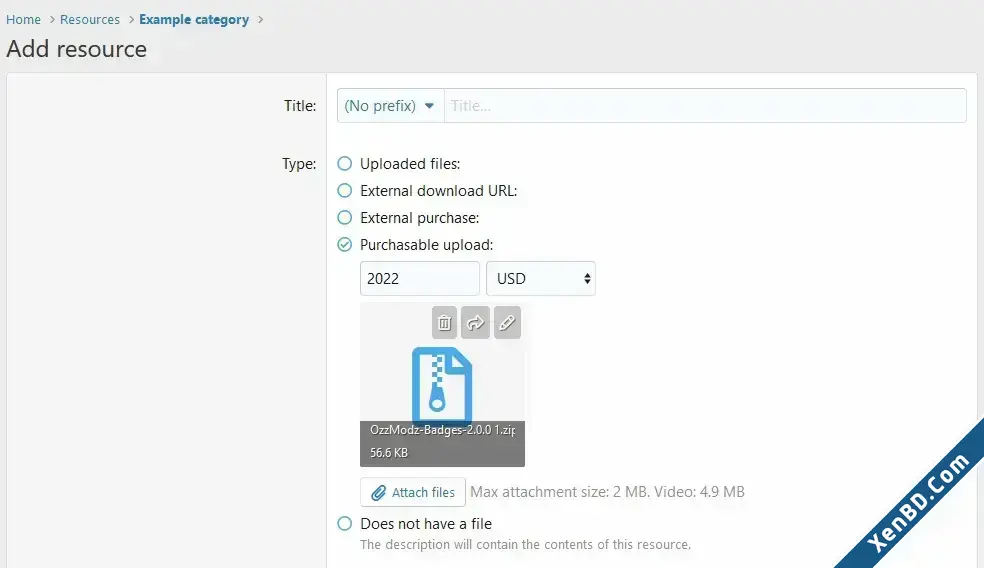Click the pencil edit icon on attachment
984x568 pixels.
coord(507,323)
